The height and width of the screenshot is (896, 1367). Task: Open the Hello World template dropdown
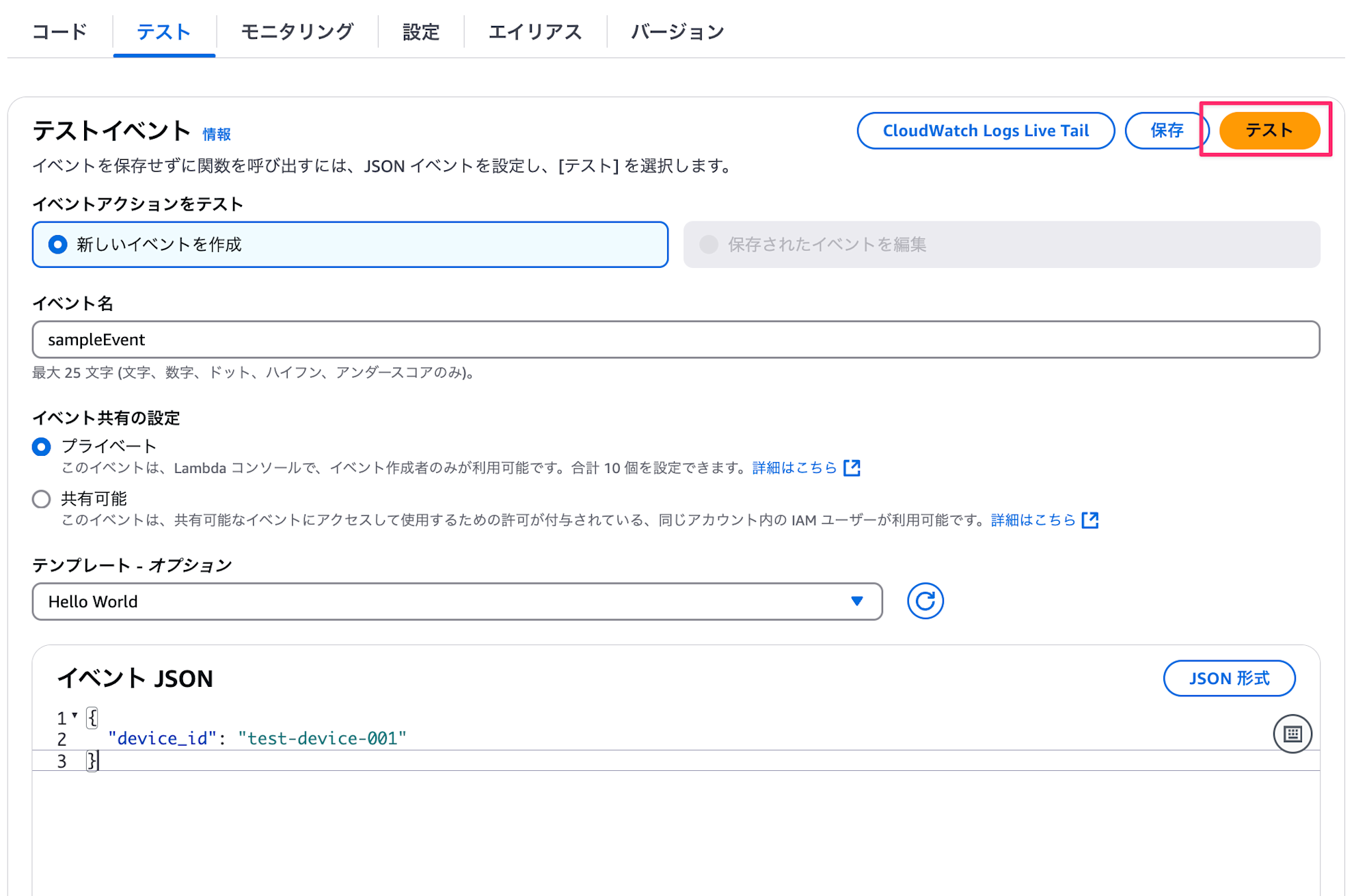click(x=457, y=601)
